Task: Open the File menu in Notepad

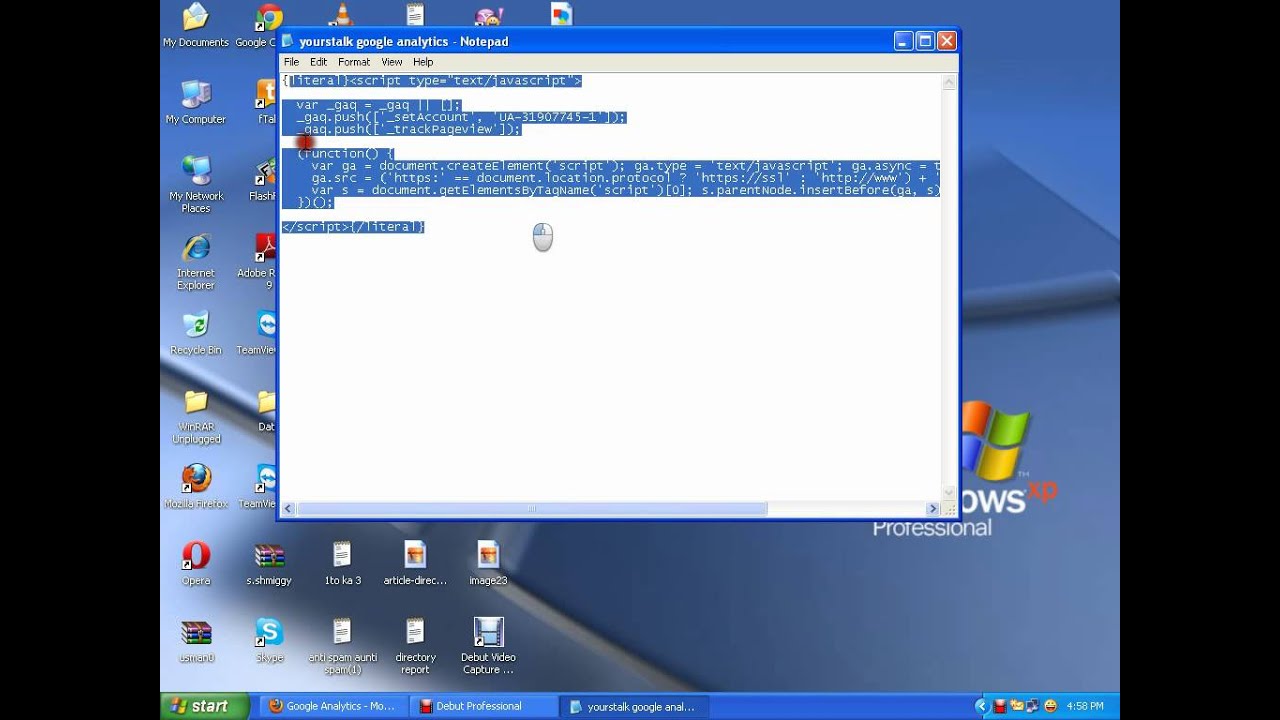Action: click(x=291, y=62)
